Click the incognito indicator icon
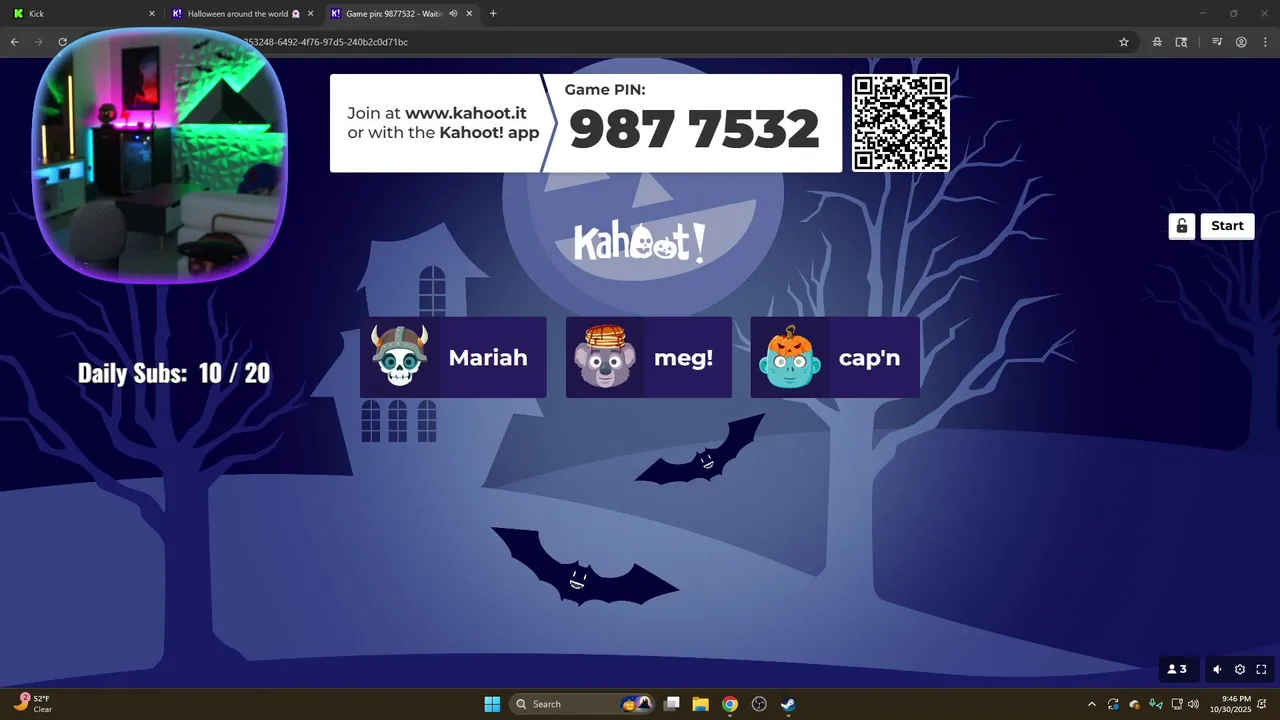Image resolution: width=1280 pixels, height=720 pixels. [1157, 42]
